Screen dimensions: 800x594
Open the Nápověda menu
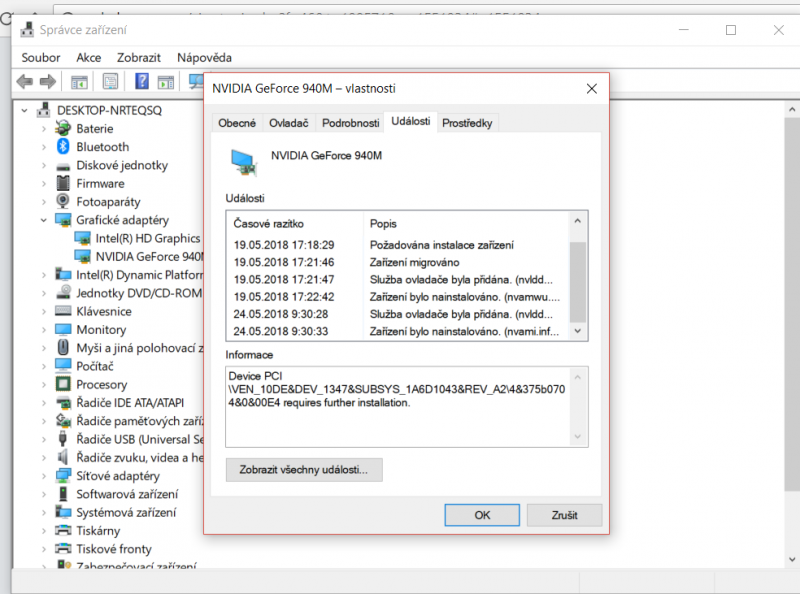pos(205,58)
